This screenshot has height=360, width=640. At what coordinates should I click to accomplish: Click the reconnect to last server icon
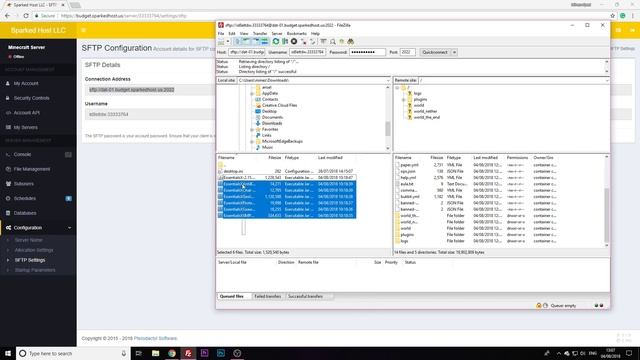[x=313, y=42]
